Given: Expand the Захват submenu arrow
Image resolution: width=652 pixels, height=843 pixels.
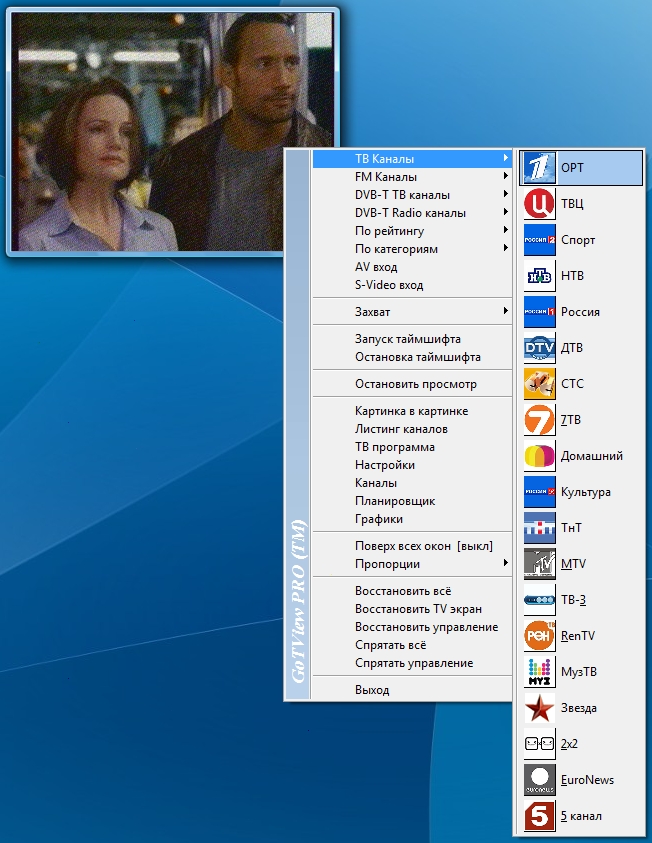Looking at the screenshot, I should point(506,311).
